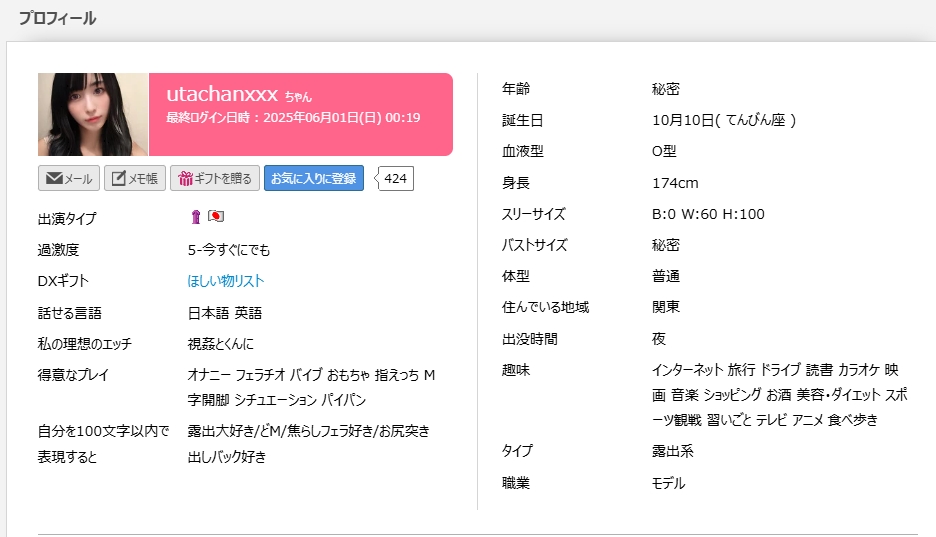This screenshot has height=537, width=936.
Task: Click the 日本語 英語 languages value
Action: pos(225,313)
